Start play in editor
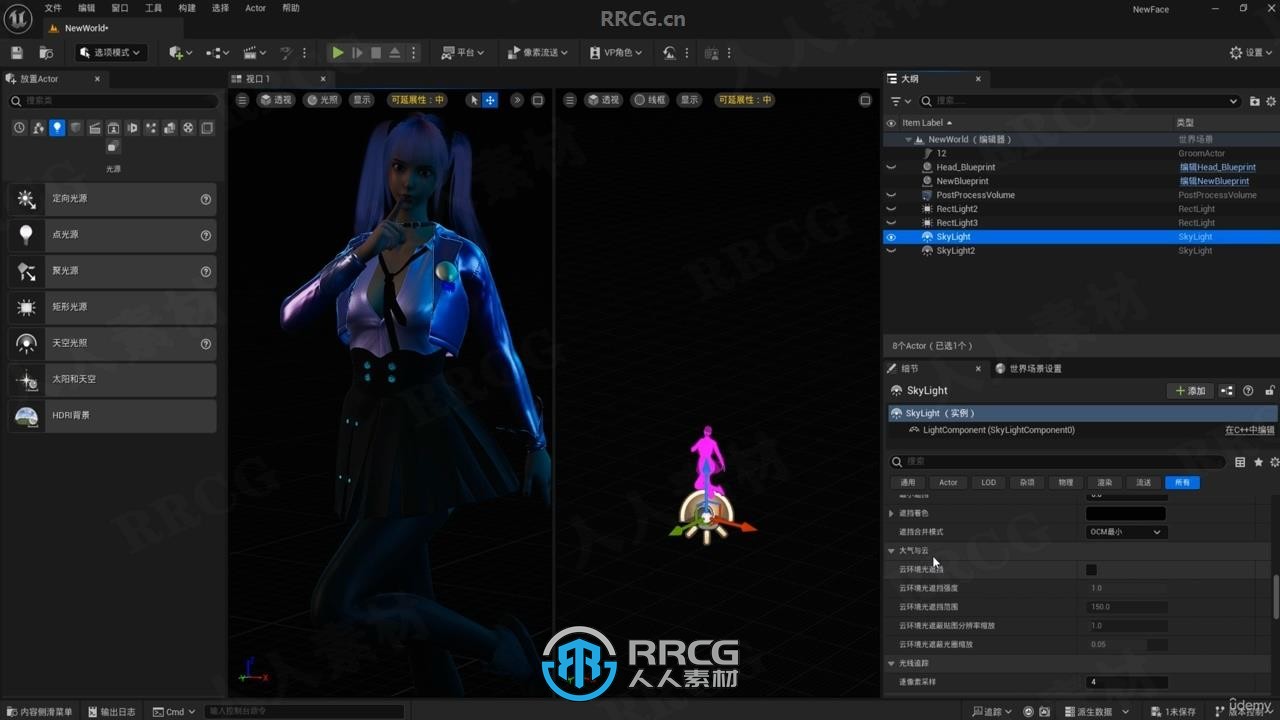1280x720 pixels. 338,53
